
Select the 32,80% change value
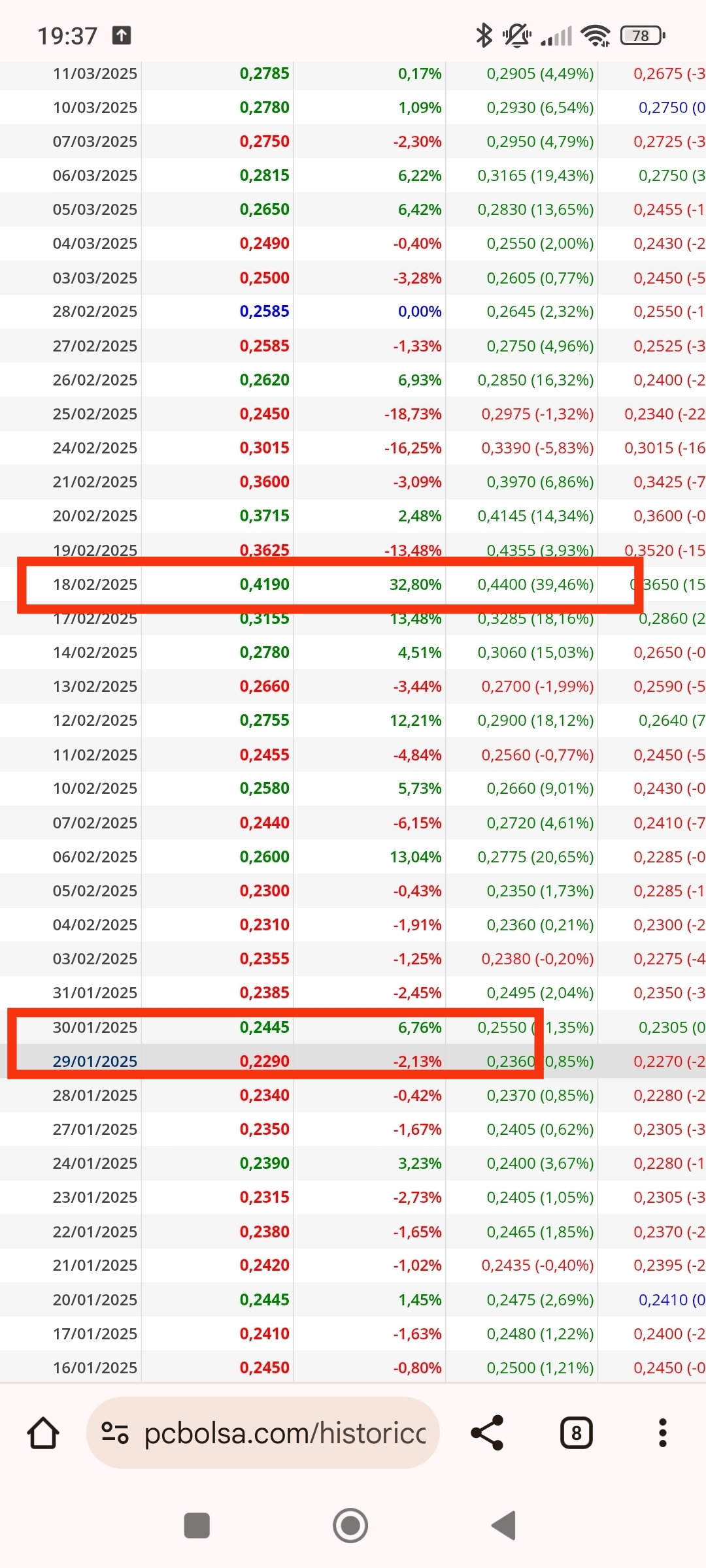tap(415, 584)
